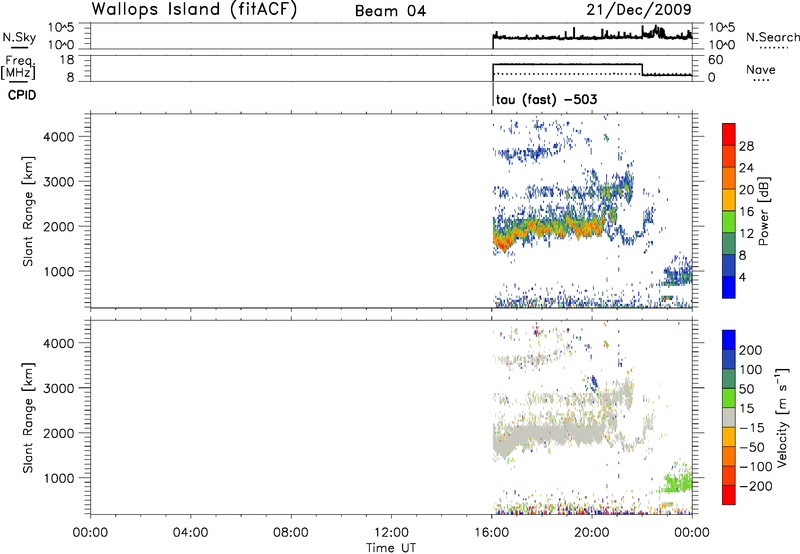
Task: Click the '4000' tick label in power panel
Action: [x=58, y=137]
